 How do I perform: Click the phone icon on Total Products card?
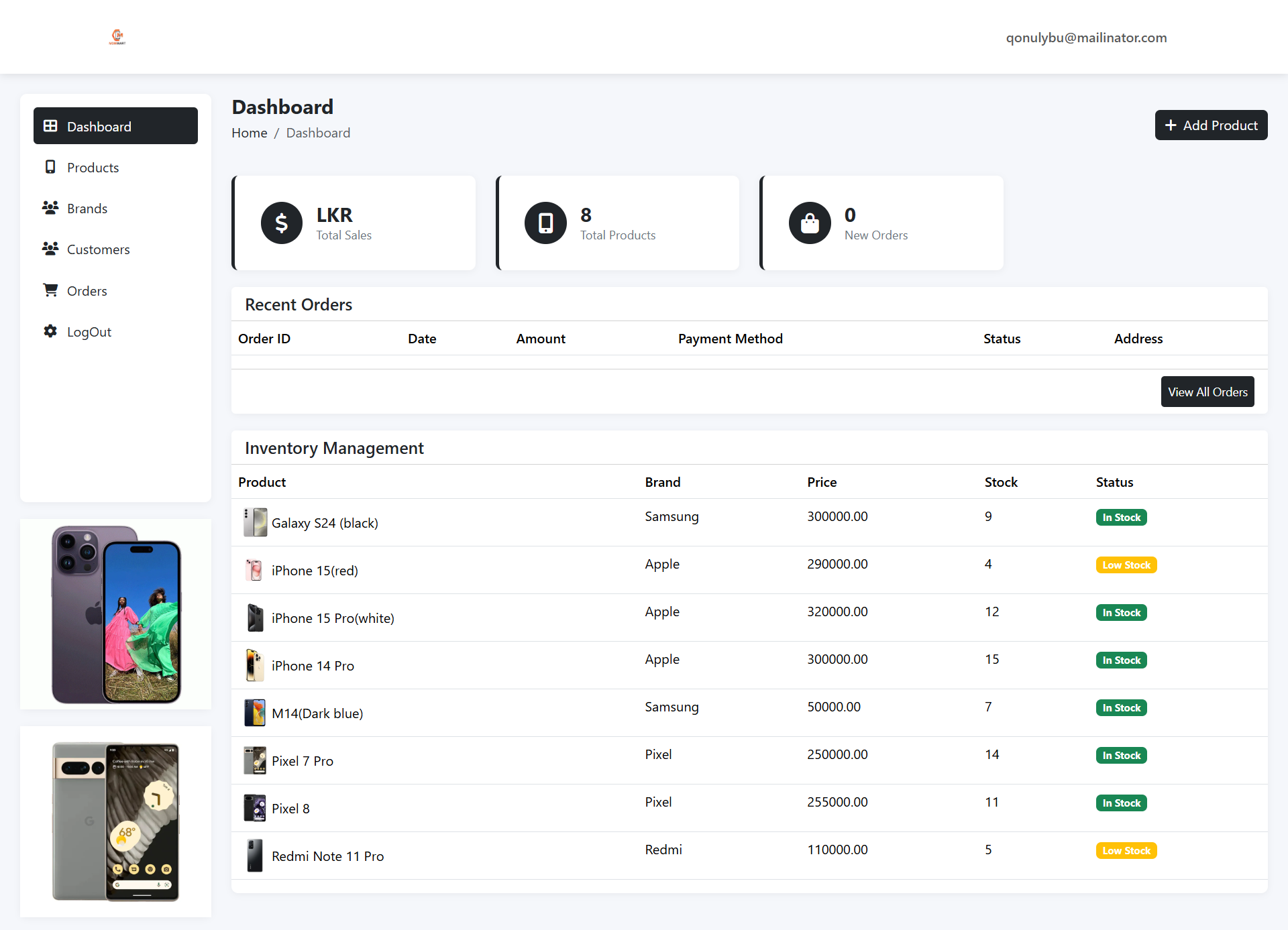coord(545,223)
